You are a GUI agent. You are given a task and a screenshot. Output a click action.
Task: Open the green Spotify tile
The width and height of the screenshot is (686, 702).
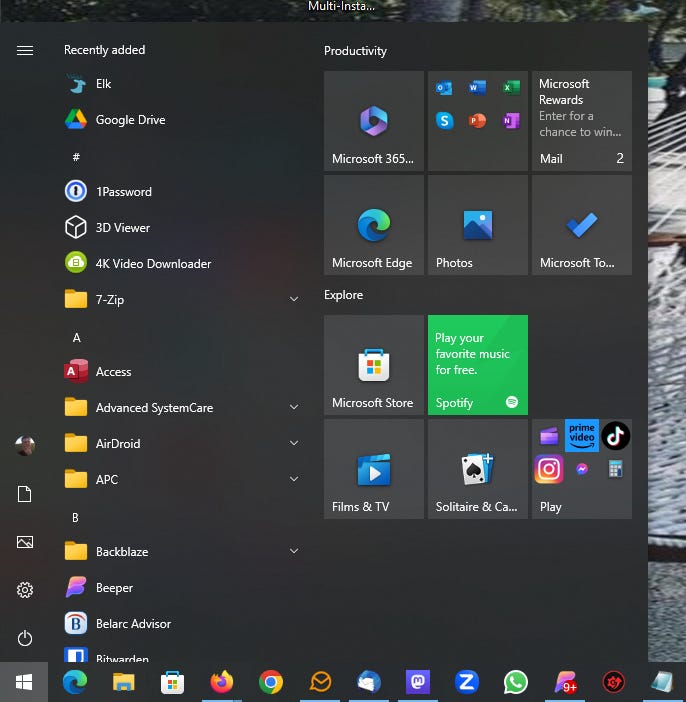(478, 365)
